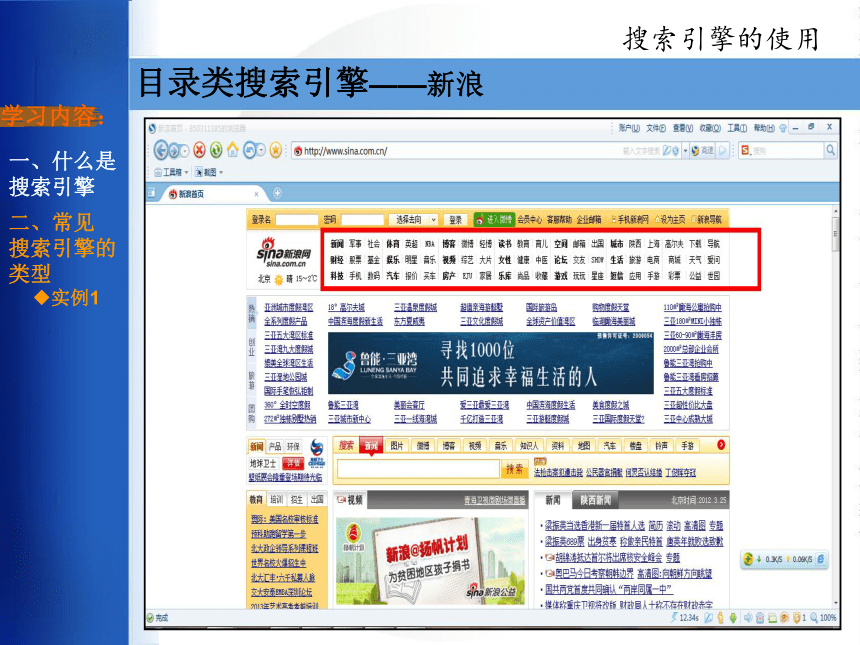Go to the browser home page icon

pyautogui.click(x=233, y=150)
